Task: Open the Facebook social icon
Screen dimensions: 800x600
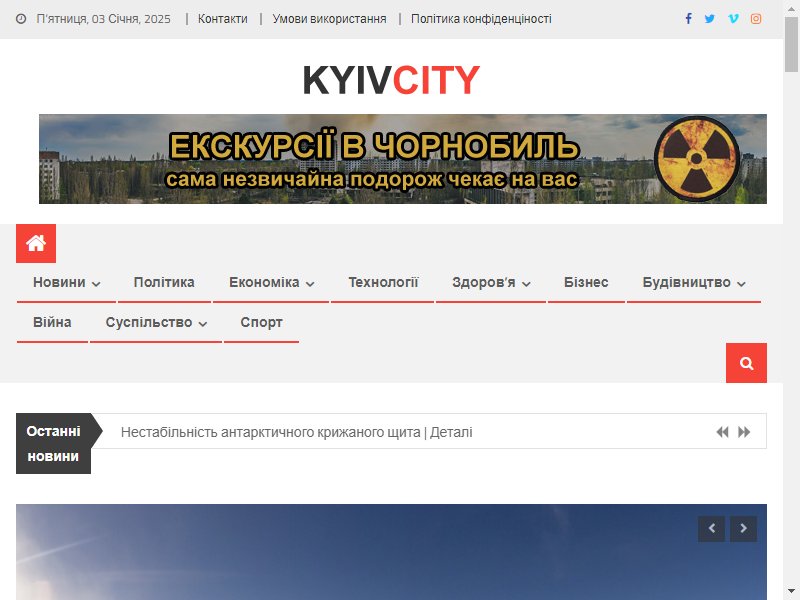Action: point(688,19)
